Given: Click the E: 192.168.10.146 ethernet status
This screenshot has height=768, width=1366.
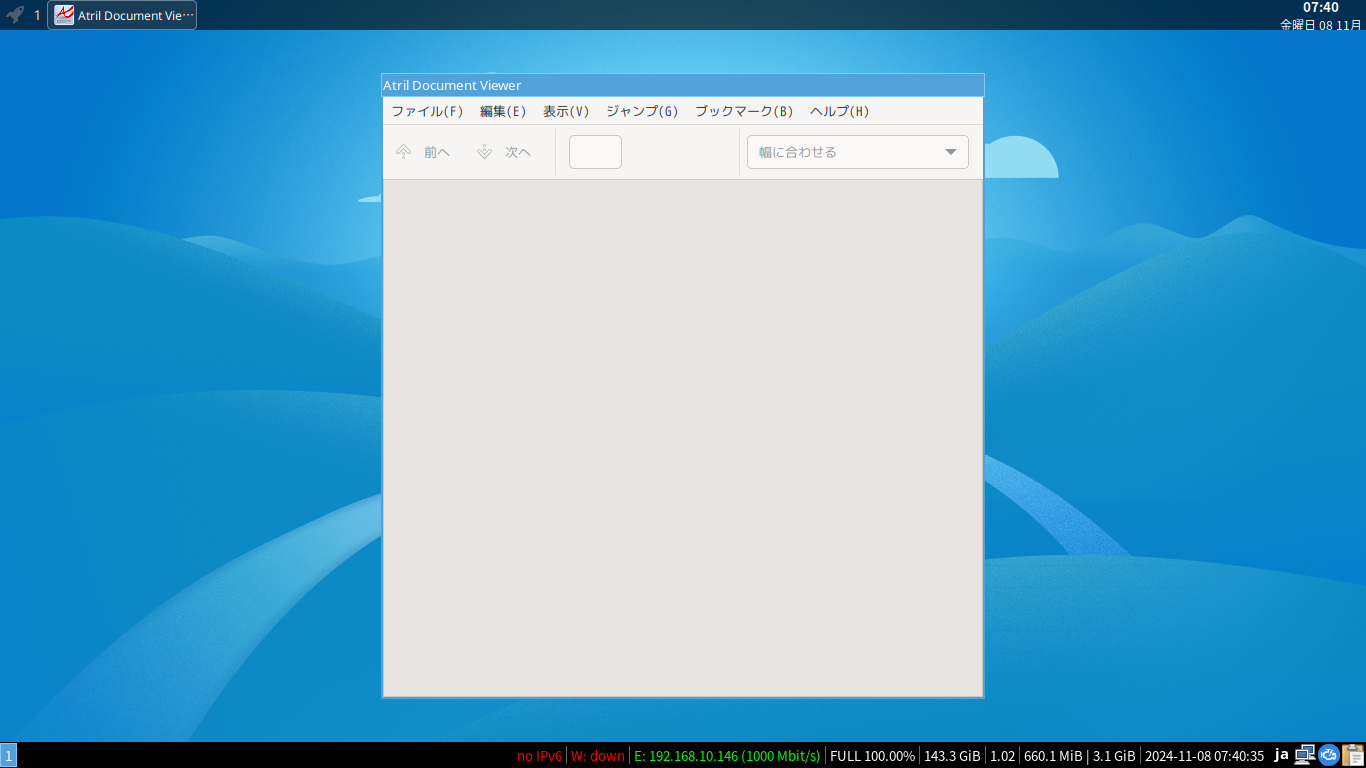Looking at the screenshot, I should click(x=727, y=756).
